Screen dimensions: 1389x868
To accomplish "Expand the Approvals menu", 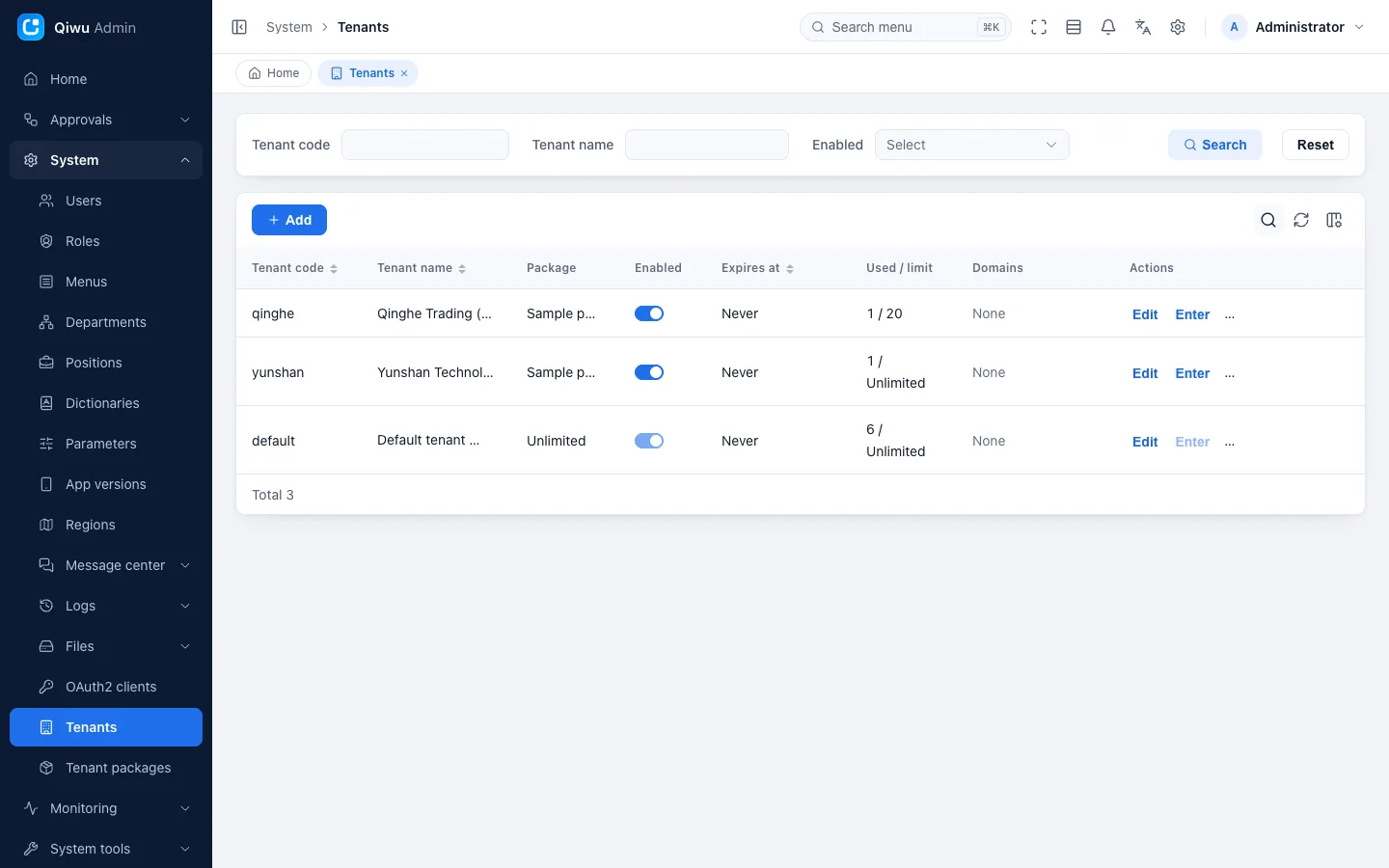I will pos(106,120).
